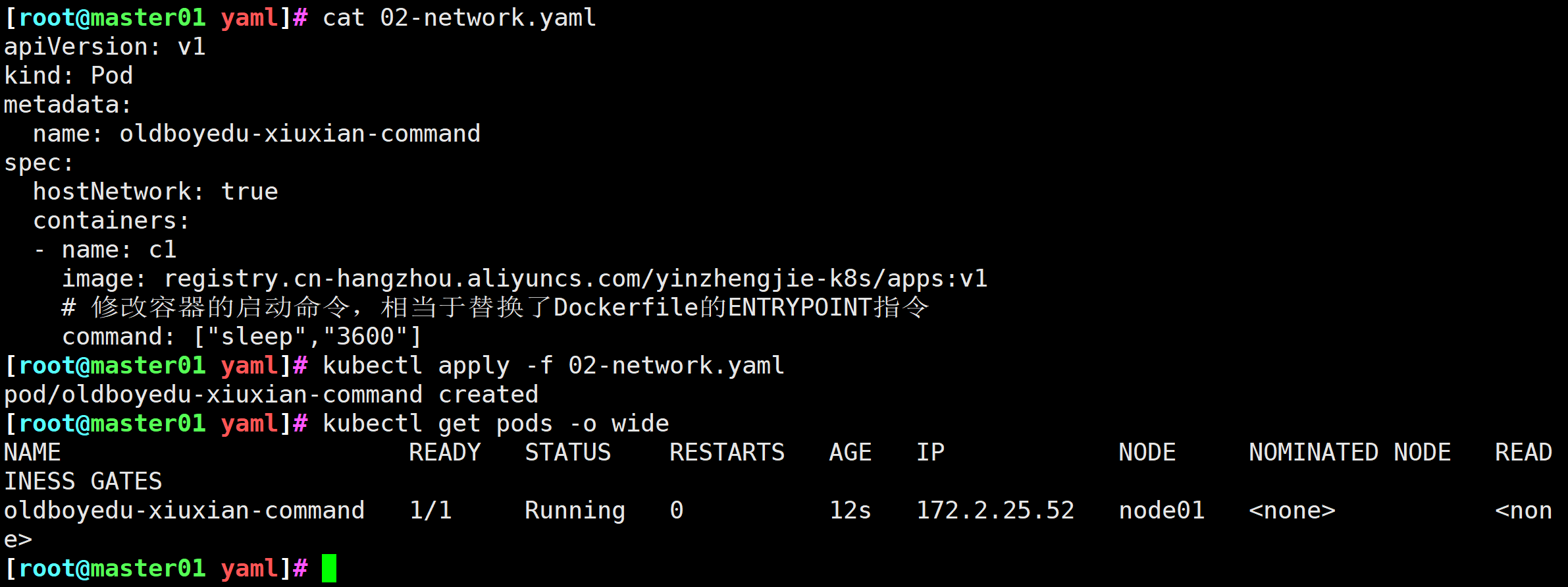Viewport: 1568px width, 587px height.
Task: Click the 'hostNetwork: true' line
Action: (155, 192)
